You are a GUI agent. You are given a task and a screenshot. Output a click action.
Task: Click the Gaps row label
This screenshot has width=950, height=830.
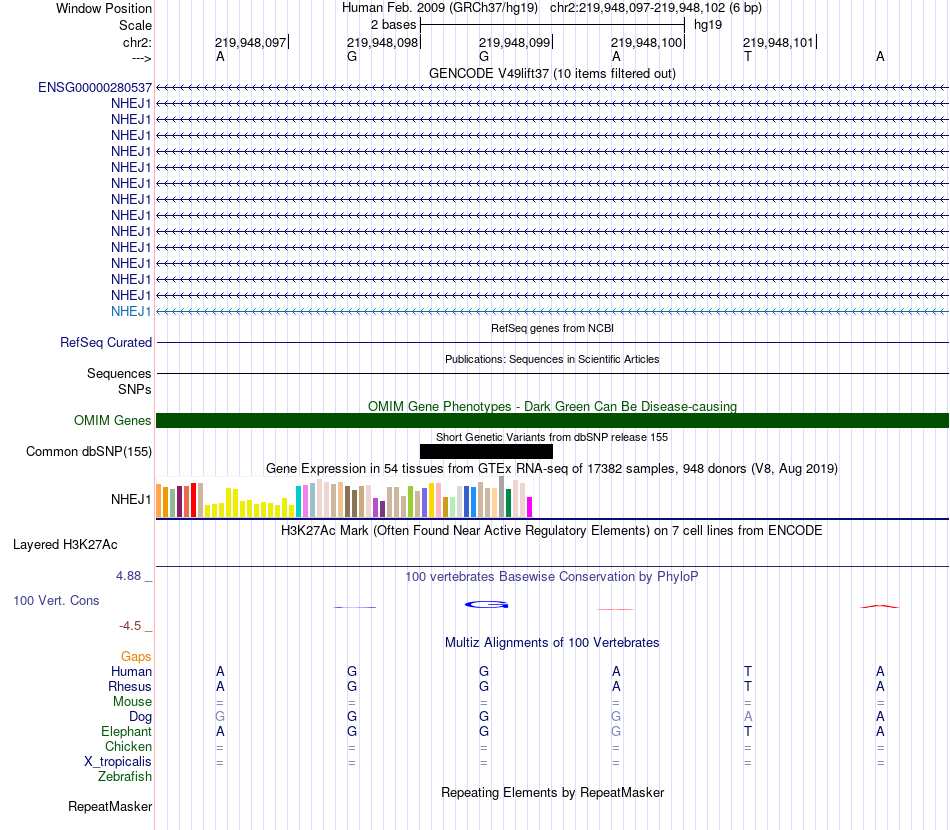coord(136,657)
